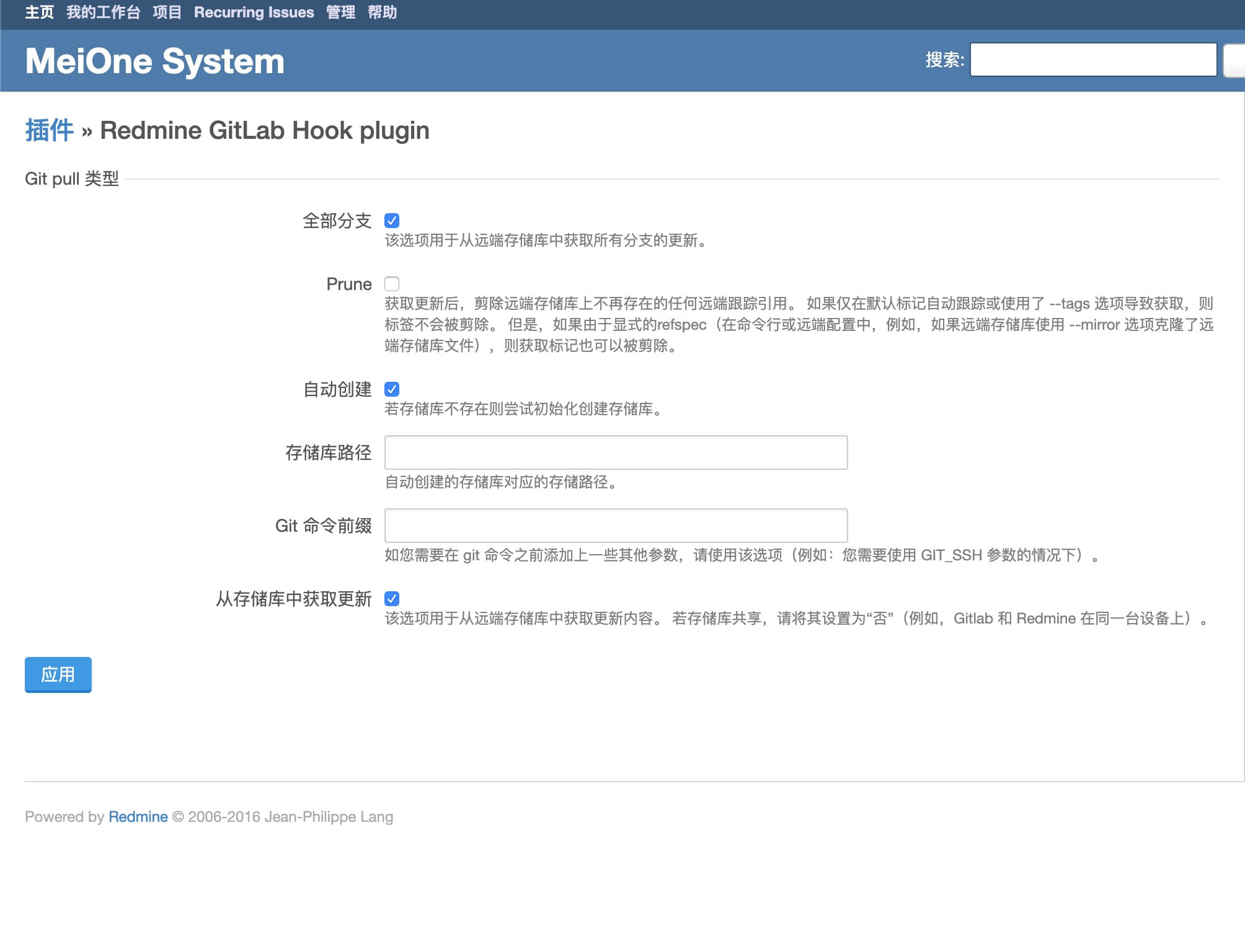This screenshot has height=952, width=1245.
Task: Open the 项目 menu
Action: pos(166,12)
